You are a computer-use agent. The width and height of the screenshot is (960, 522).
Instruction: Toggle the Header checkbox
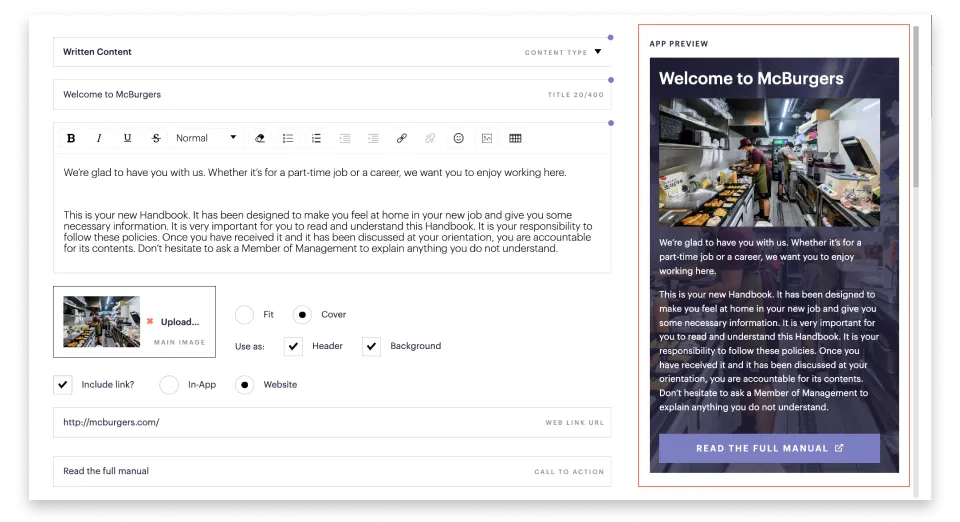click(x=293, y=346)
